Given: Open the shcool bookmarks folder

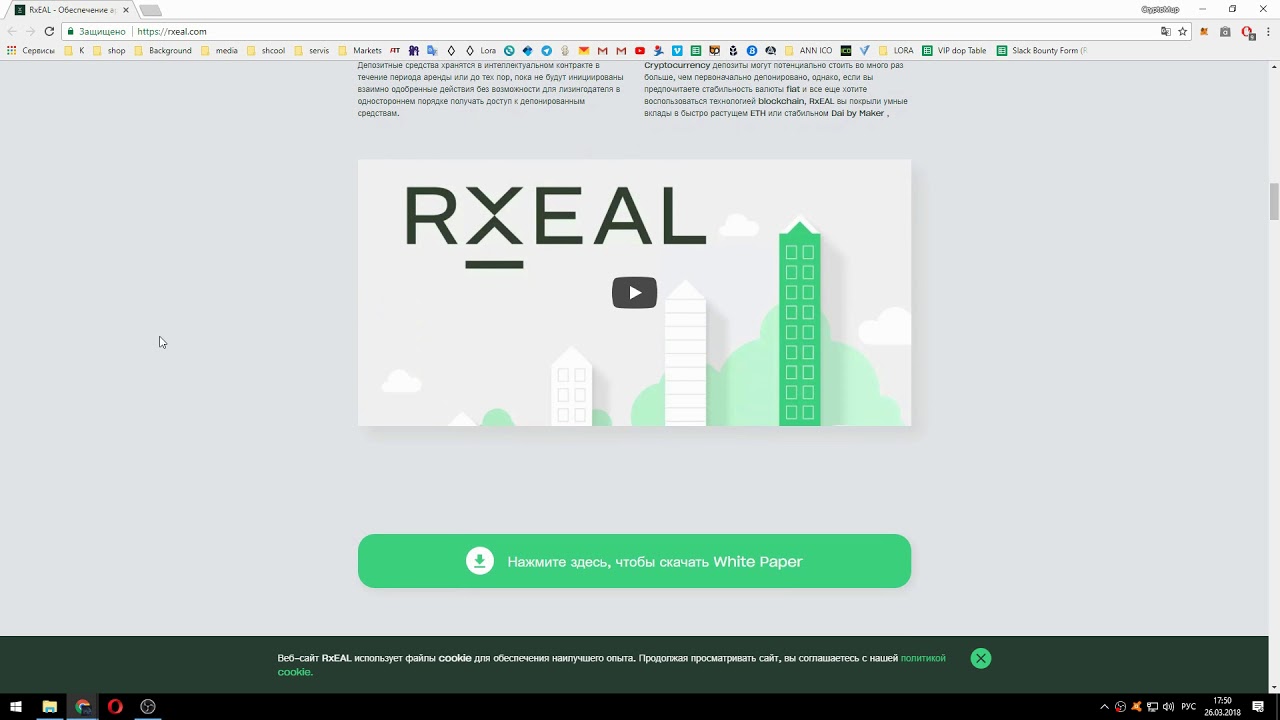Looking at the screenshot, I should pos(266,50).
